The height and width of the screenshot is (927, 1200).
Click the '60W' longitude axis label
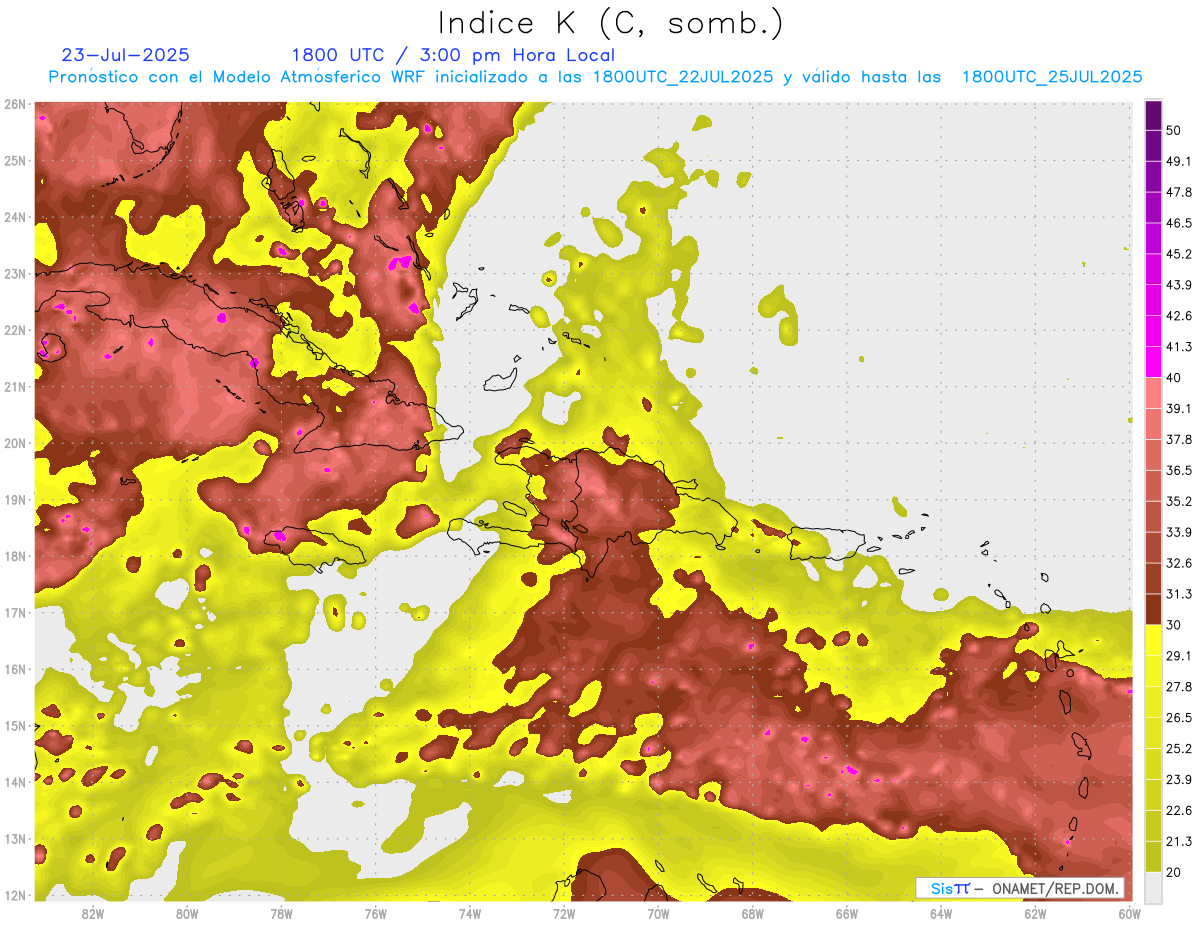(1129, 913)
